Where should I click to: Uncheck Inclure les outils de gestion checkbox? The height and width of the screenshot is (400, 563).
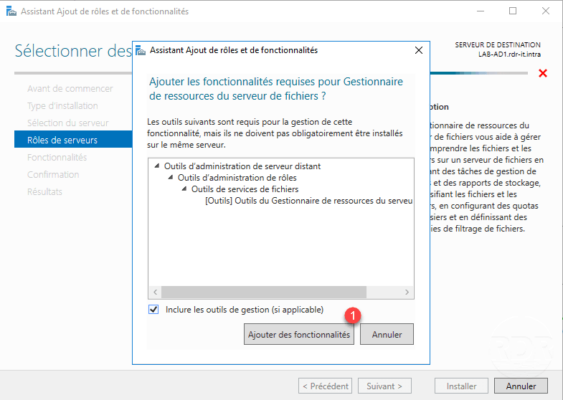coord(154,309)
